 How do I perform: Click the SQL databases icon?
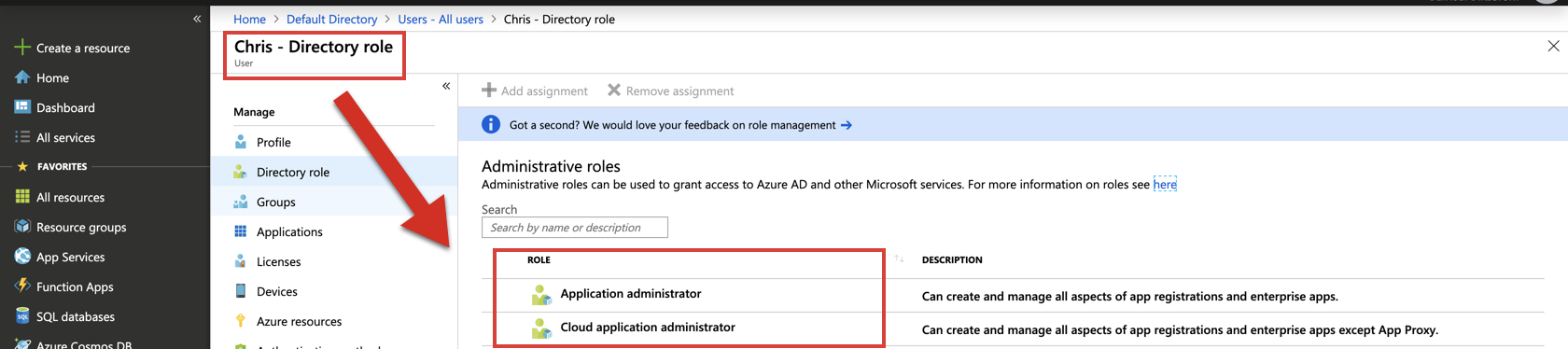coord(22,316)
